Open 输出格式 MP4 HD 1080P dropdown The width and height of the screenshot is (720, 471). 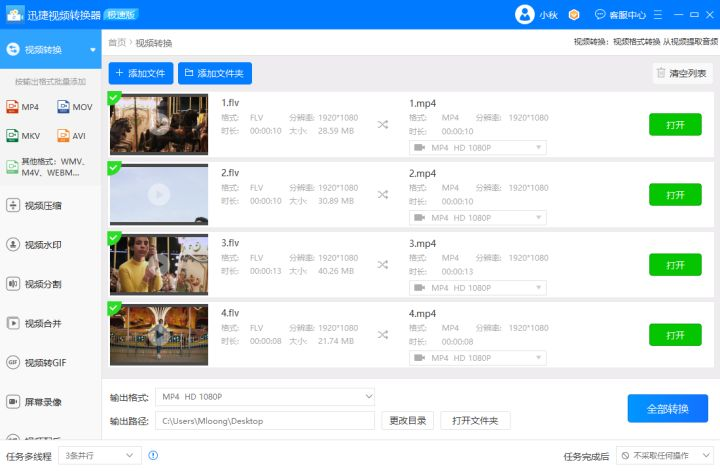[265, 397]
